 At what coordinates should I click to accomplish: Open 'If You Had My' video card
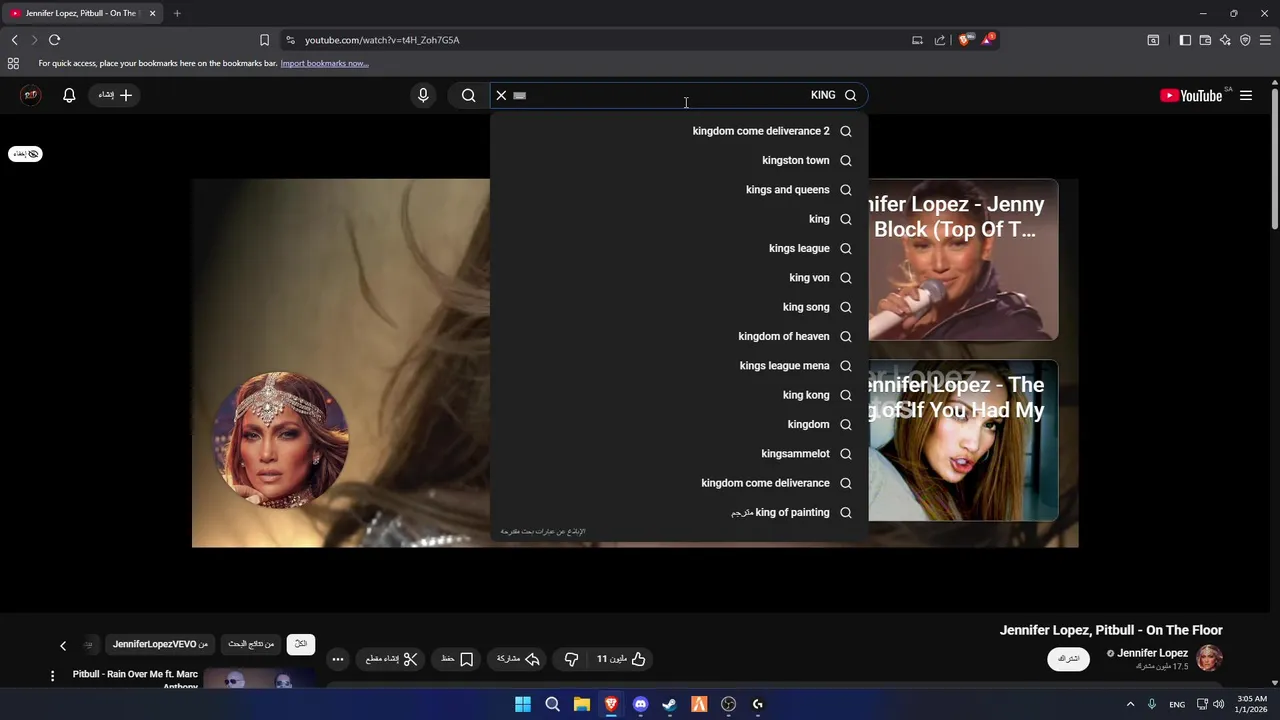click(963, 440)
